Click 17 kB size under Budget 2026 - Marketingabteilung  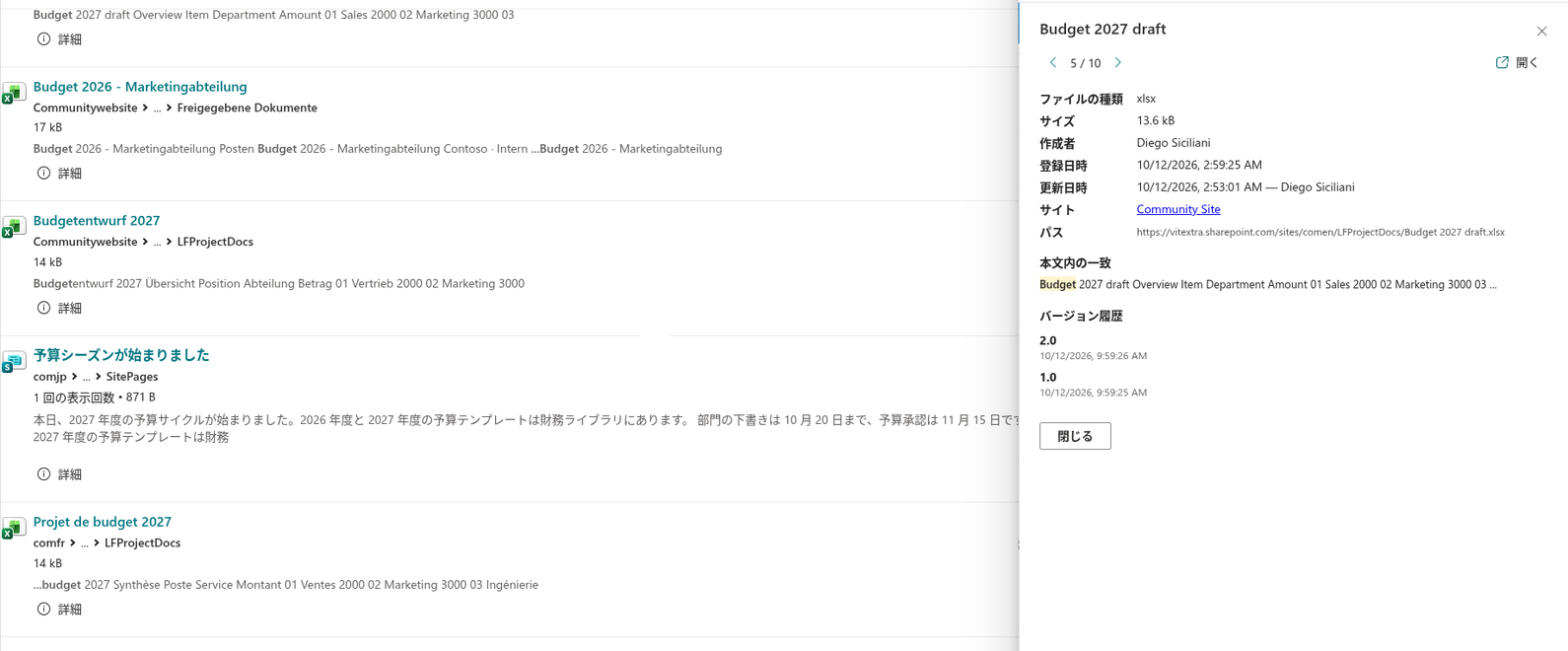[x=47, y=127]
